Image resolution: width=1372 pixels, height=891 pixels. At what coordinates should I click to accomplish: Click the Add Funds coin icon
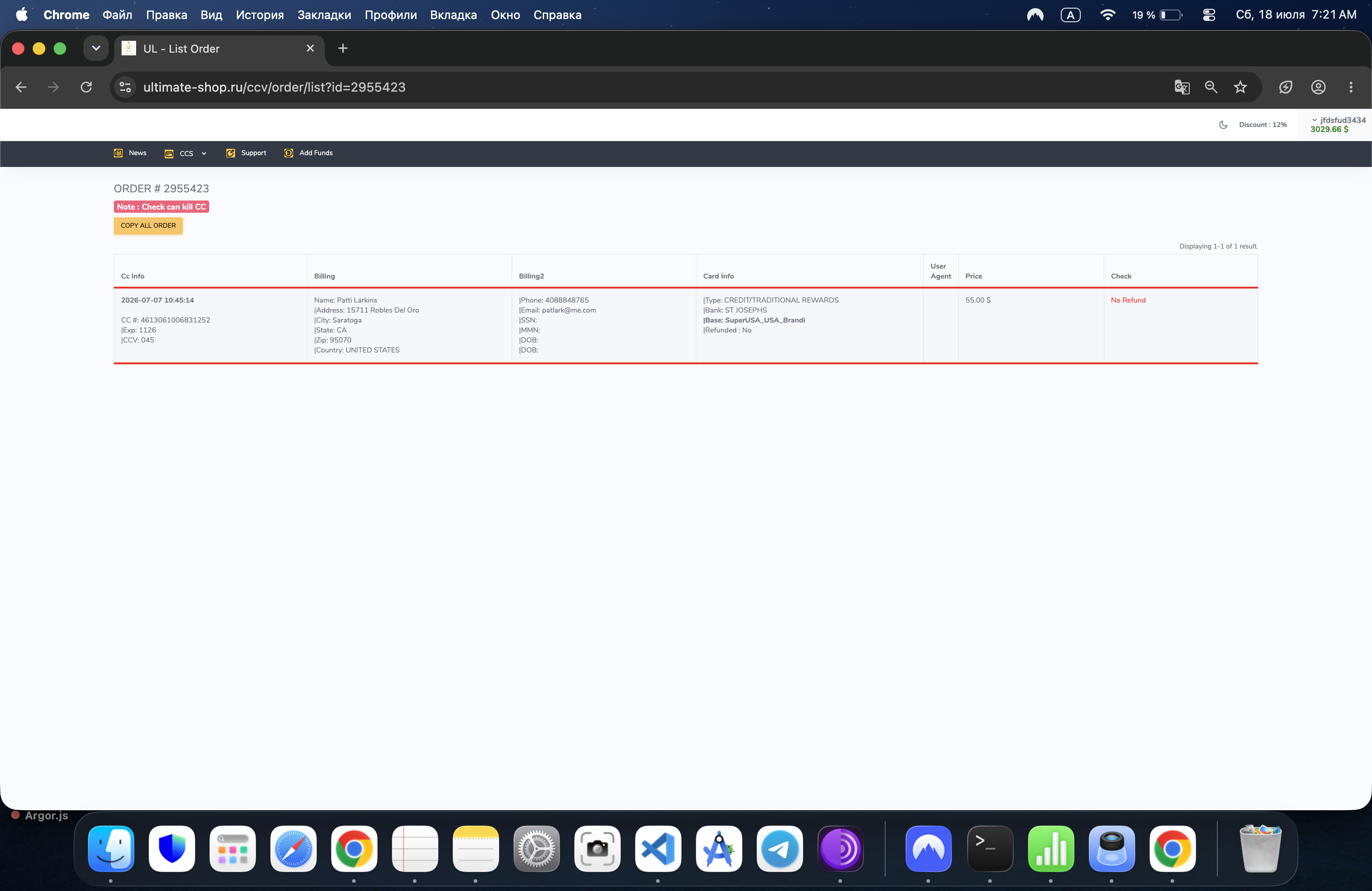[x=289, y=153]
